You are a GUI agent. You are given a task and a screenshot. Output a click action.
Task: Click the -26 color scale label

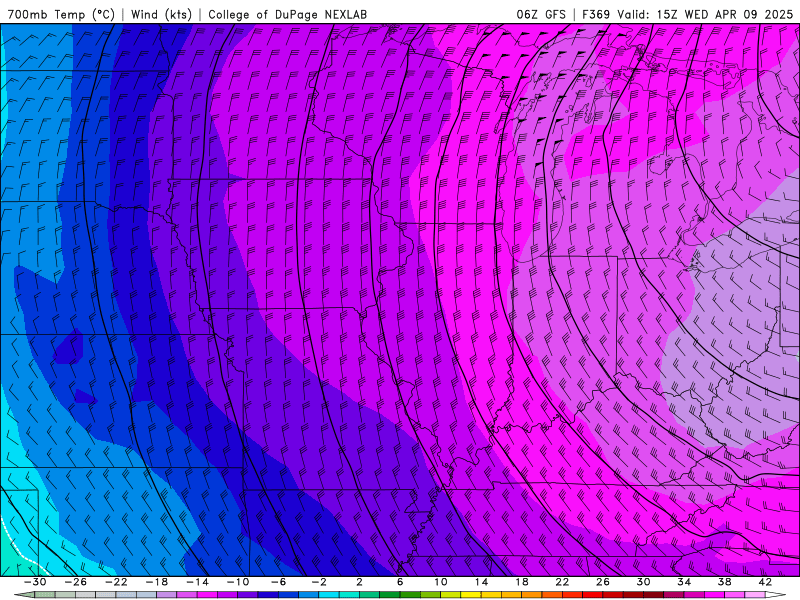(x=76, y=582)
